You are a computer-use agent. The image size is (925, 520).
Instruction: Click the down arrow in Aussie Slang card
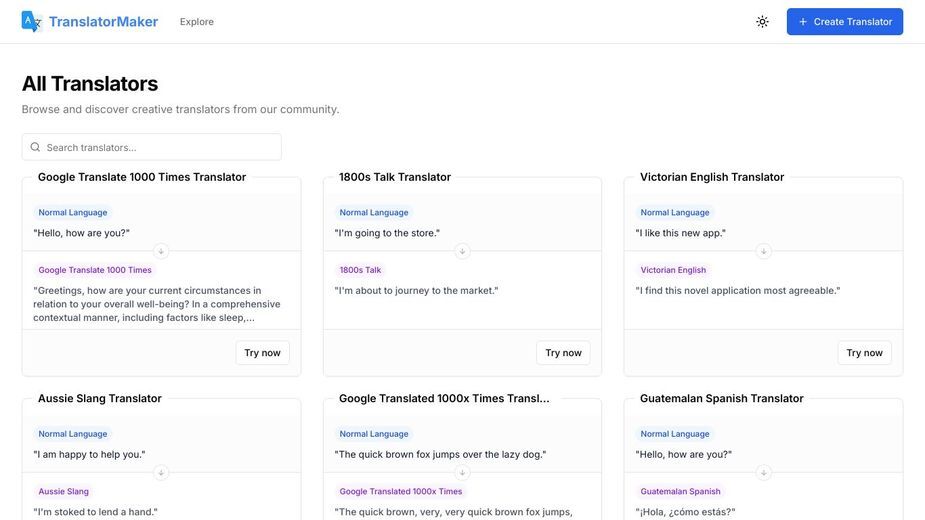(x=161, y=473)
